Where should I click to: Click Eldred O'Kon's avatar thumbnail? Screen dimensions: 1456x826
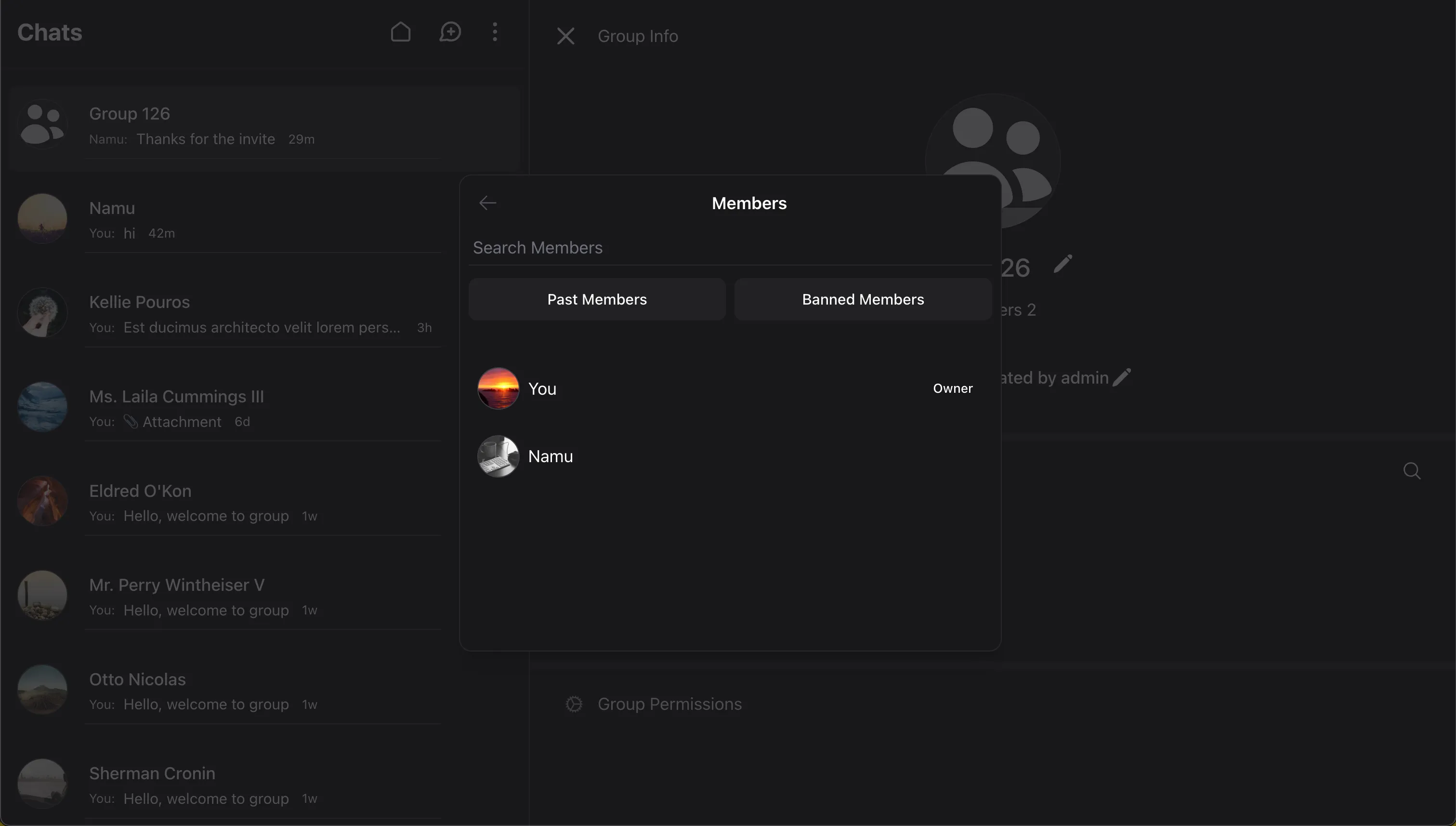click(42, 501)
